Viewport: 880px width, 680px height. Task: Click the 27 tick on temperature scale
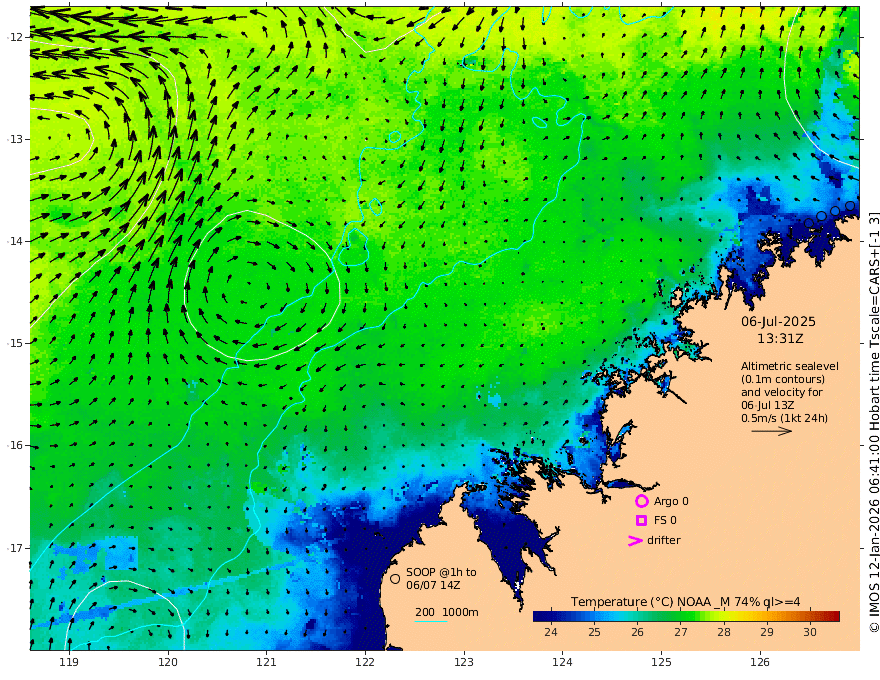[x=681, y=632]
